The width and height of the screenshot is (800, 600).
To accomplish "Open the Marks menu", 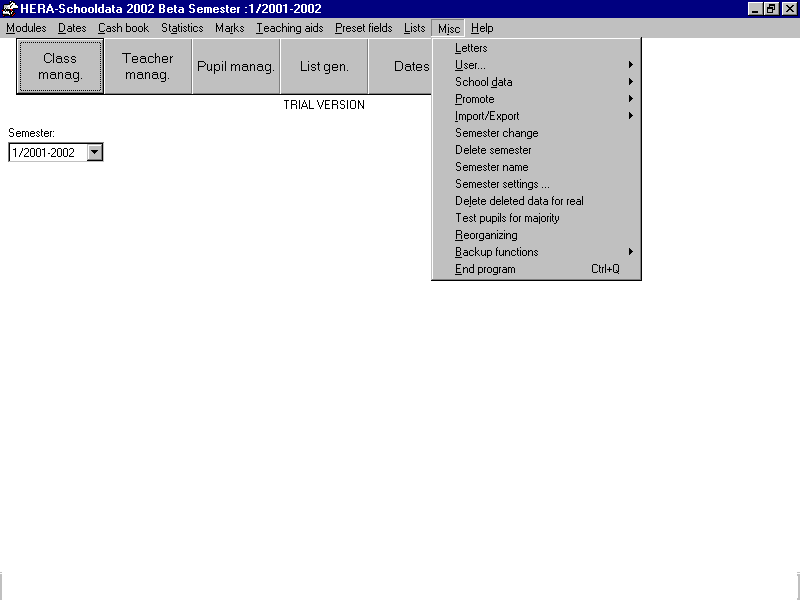I will tap(230, 28).
